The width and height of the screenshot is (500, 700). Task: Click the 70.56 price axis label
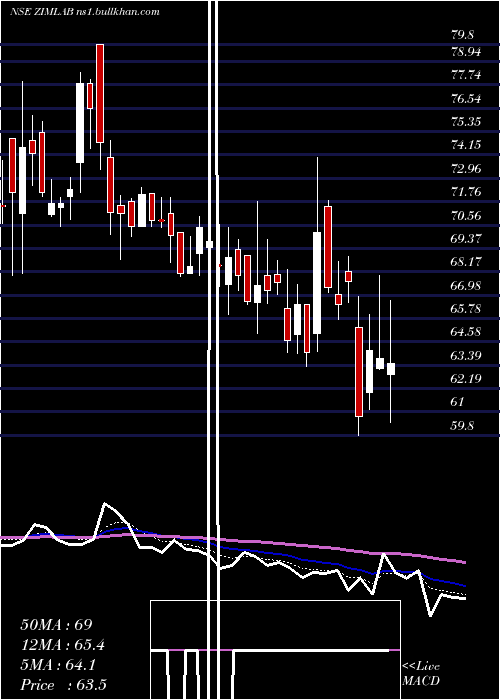(466, 216)
